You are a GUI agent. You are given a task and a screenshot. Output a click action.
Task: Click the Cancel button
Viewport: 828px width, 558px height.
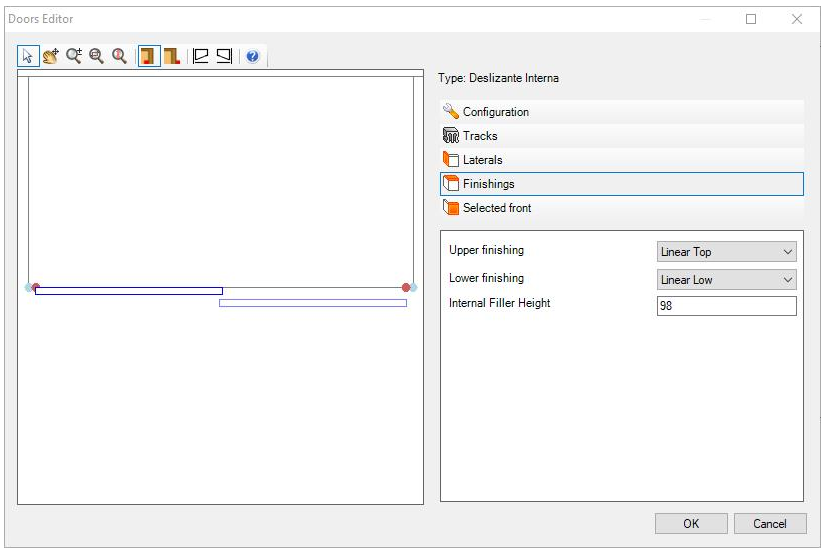770,524
